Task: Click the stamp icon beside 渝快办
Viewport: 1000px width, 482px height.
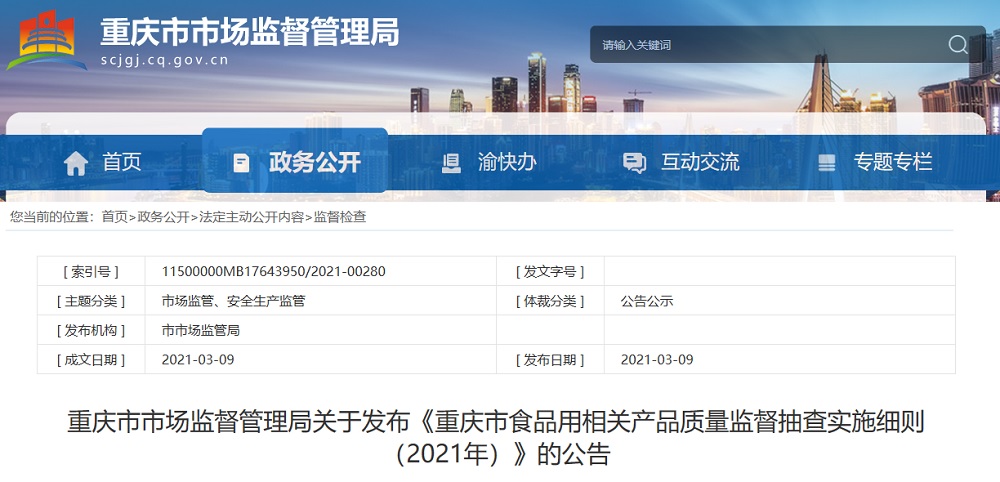Action: tap(451, 163)
